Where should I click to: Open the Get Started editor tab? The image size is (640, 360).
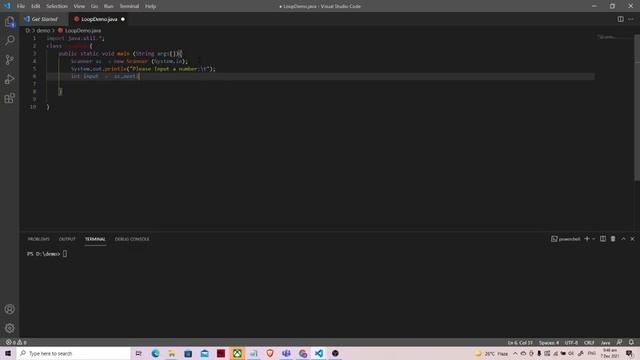pyautogui.click(x=44, y=19)
